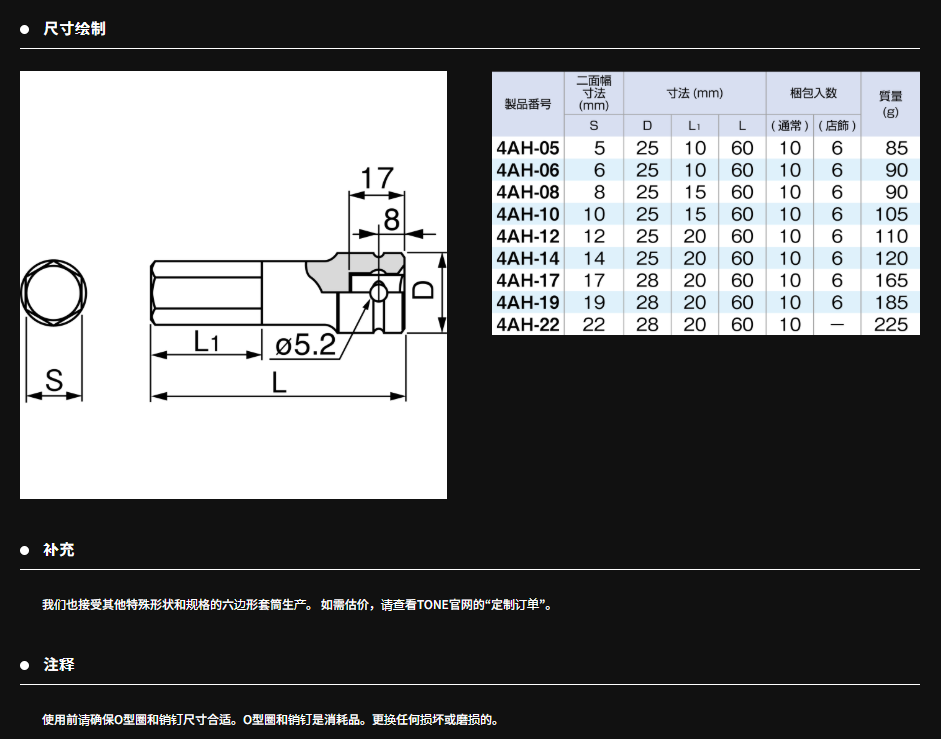
Task: Click the hexagon end-view in the drawing
Action: (54, 292)
